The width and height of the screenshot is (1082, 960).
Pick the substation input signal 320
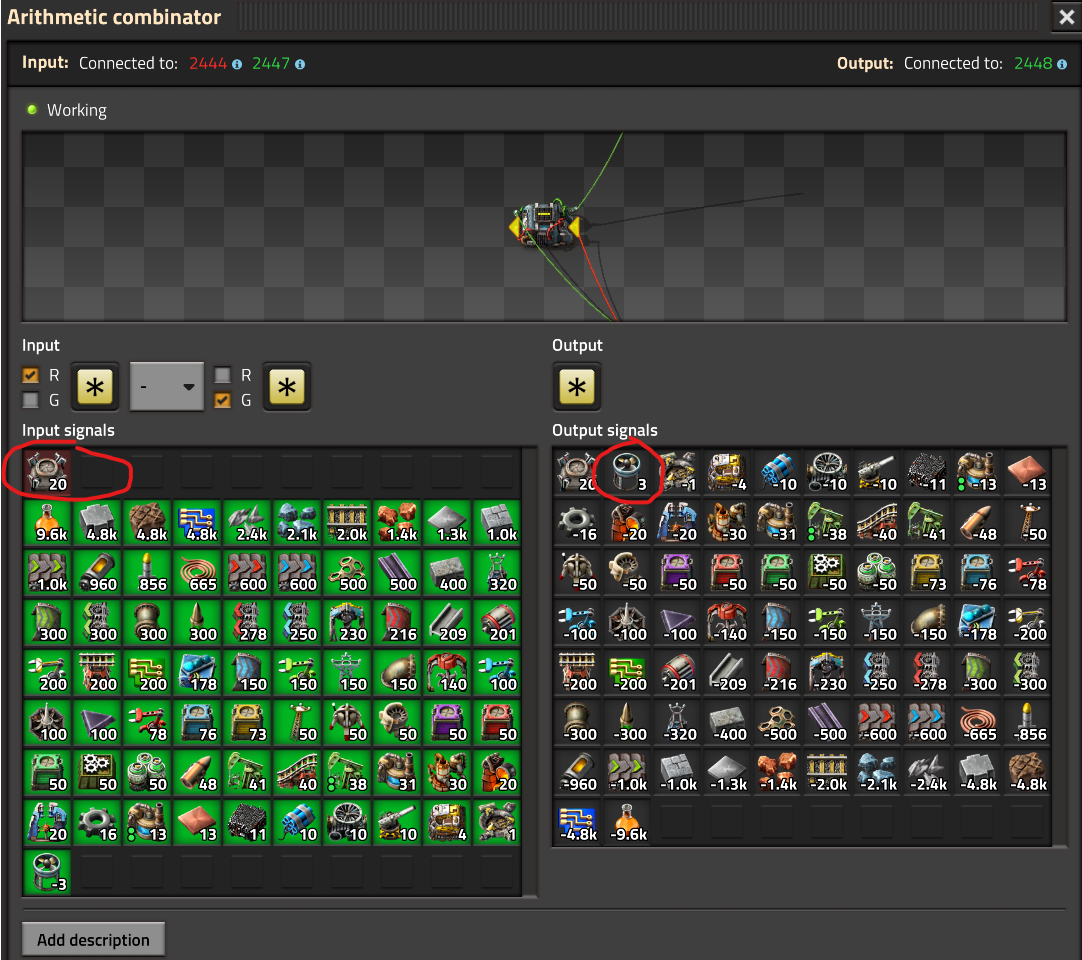pyautogui.click(x=498, y=572)
